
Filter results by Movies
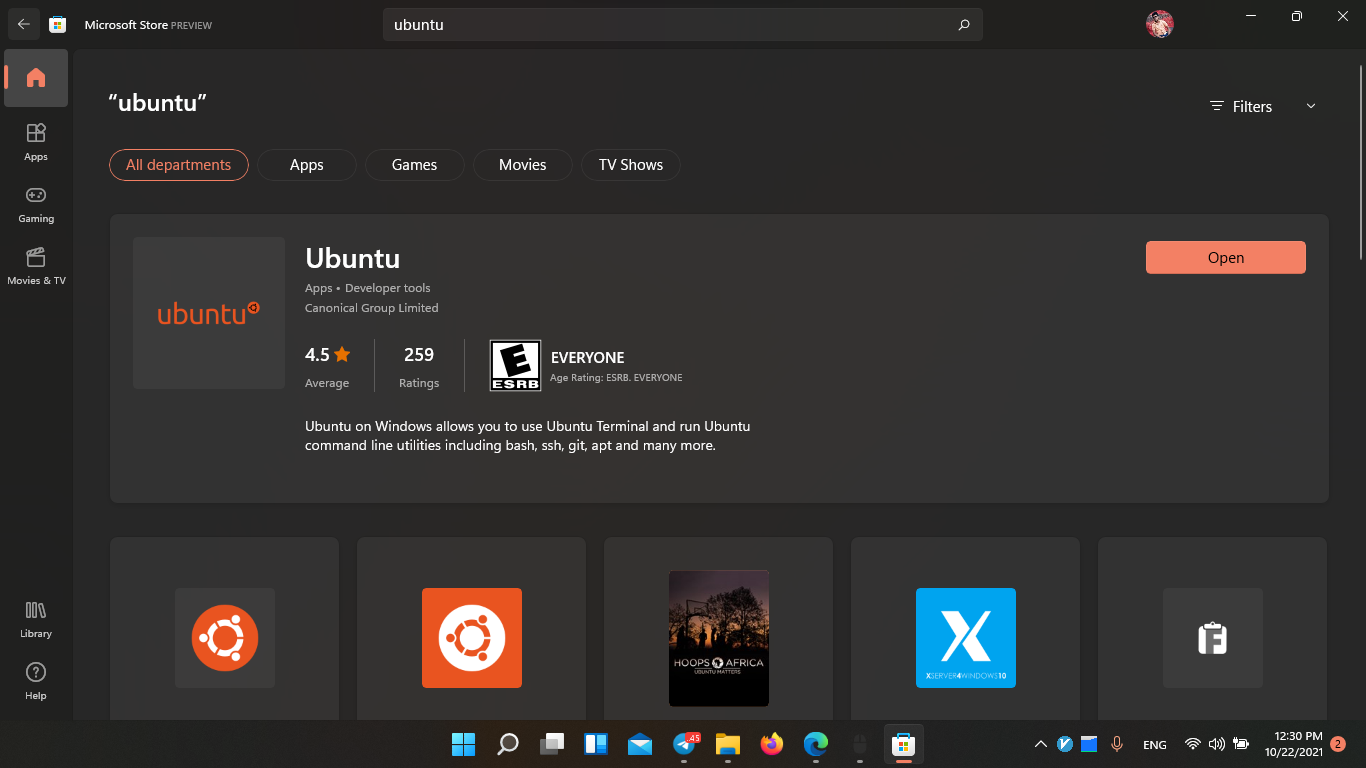click(x=523, y=165)
